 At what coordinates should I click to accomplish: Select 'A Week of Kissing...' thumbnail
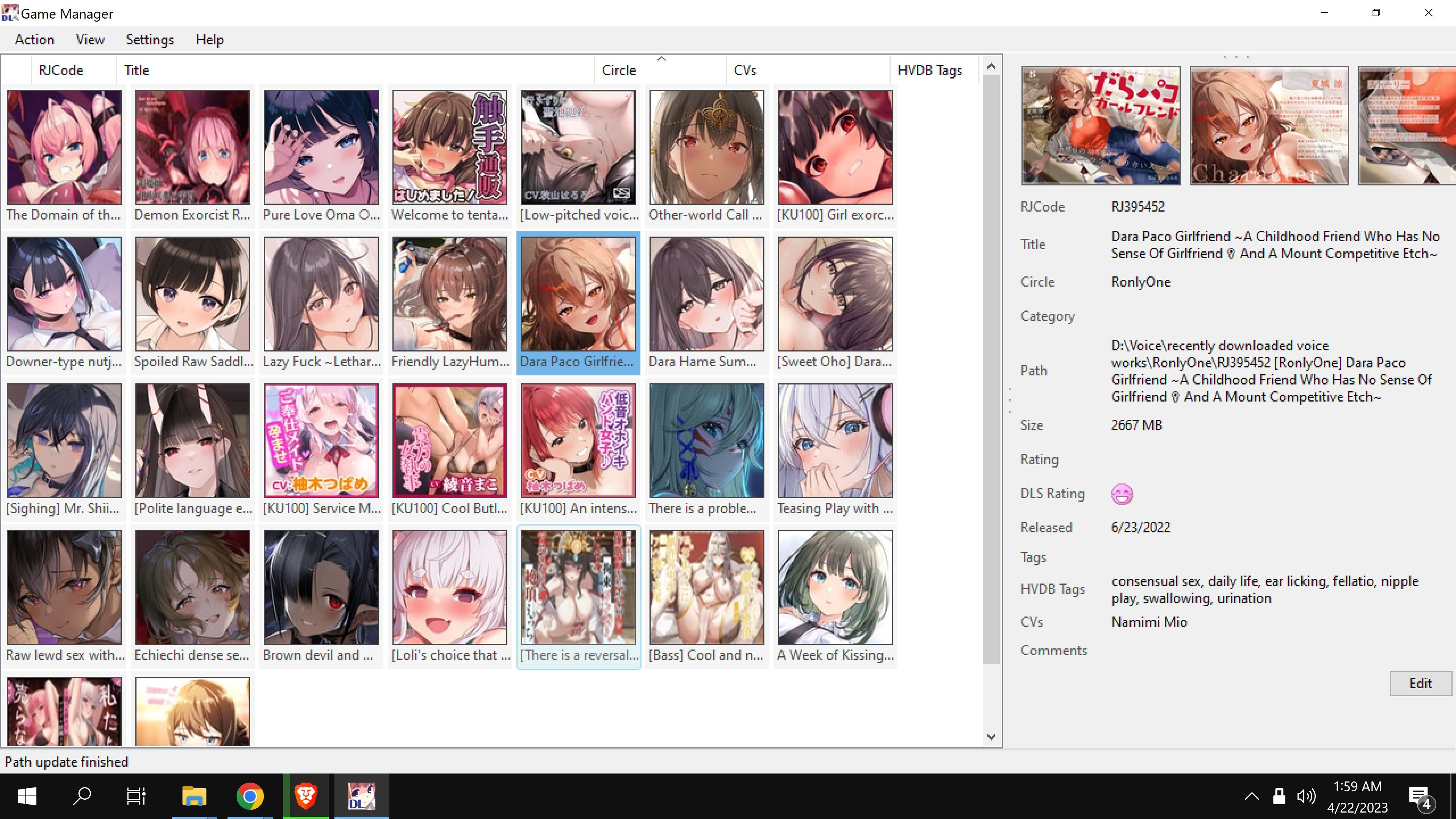point(835,587)
